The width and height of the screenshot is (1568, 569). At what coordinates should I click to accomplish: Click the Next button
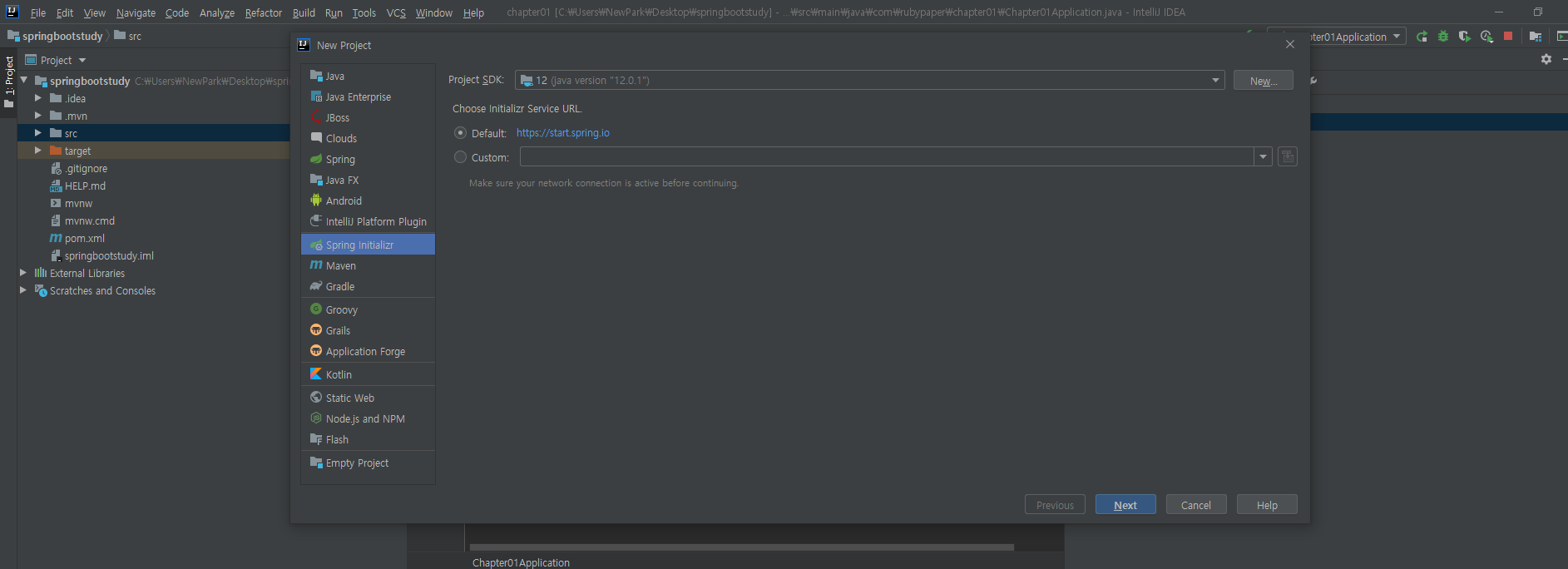[x=1125, y=505]
